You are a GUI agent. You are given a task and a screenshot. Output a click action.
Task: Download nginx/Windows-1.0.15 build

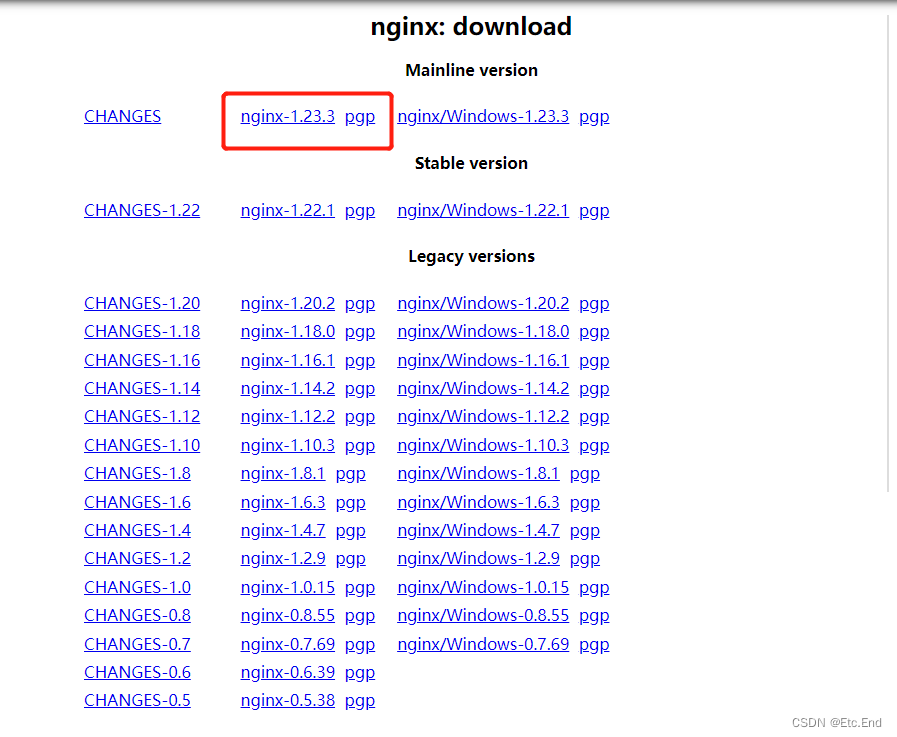click(483, 588)
